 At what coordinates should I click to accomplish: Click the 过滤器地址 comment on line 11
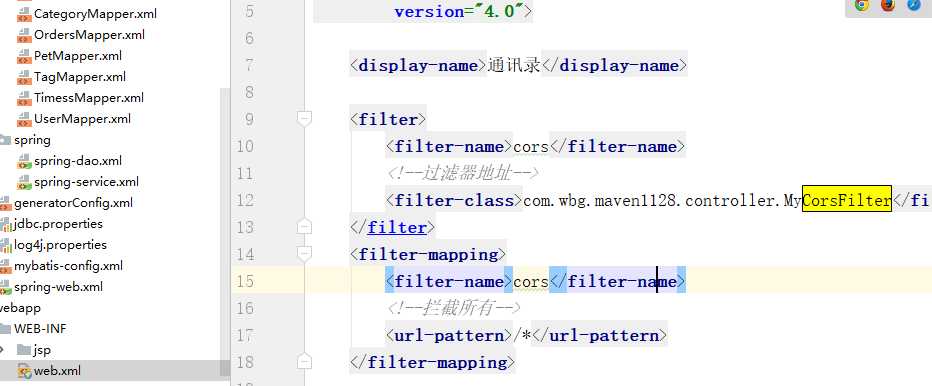(x=462, y=173)
